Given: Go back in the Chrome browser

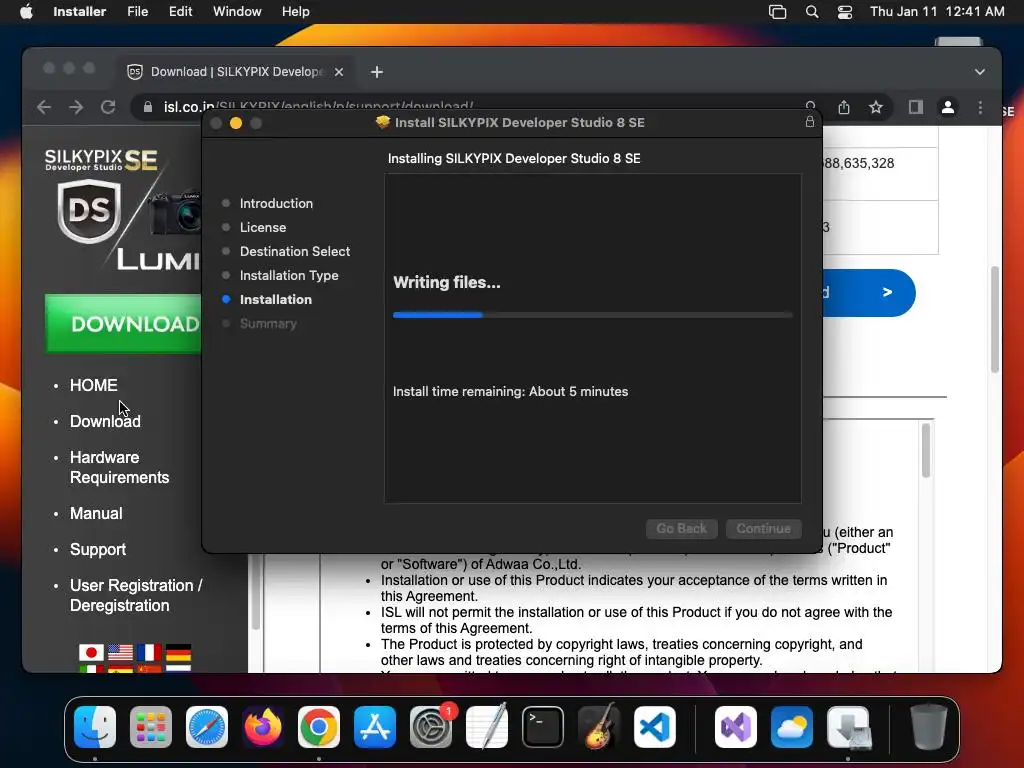Looking at the screenshot, I should coord(44,106).
